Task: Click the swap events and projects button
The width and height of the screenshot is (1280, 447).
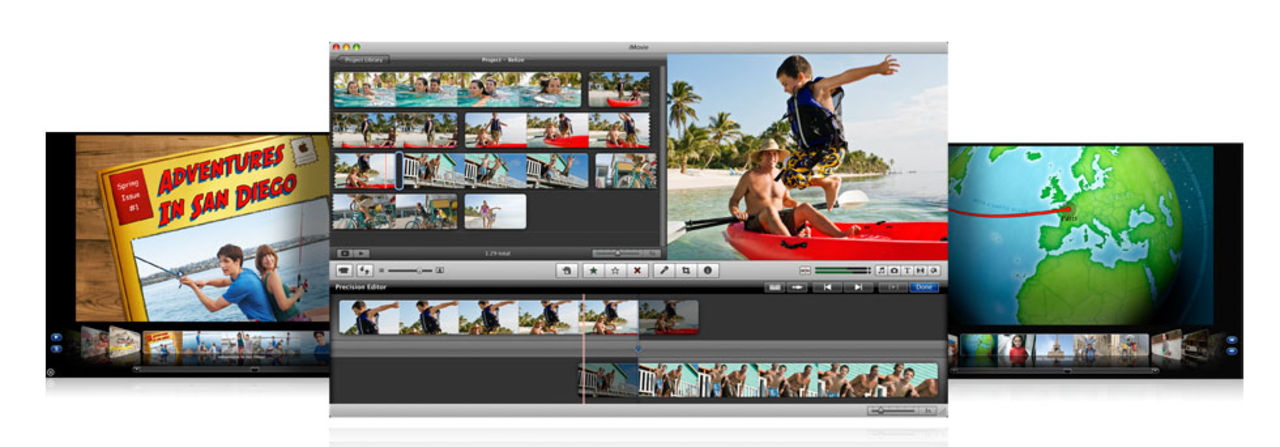Action: [x=364, y=270]
